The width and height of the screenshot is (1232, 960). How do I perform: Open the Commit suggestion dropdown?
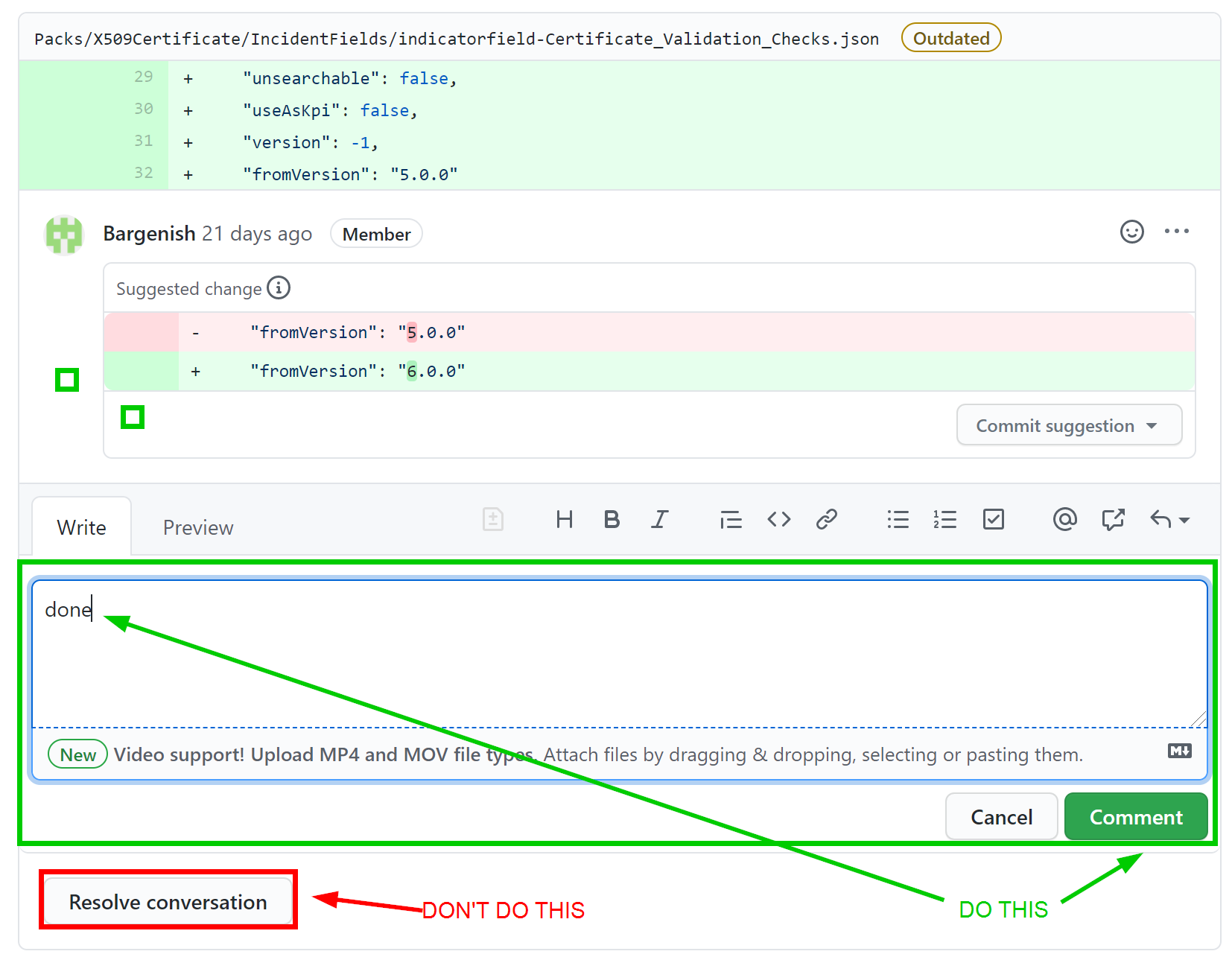(x=1068, y=425)
